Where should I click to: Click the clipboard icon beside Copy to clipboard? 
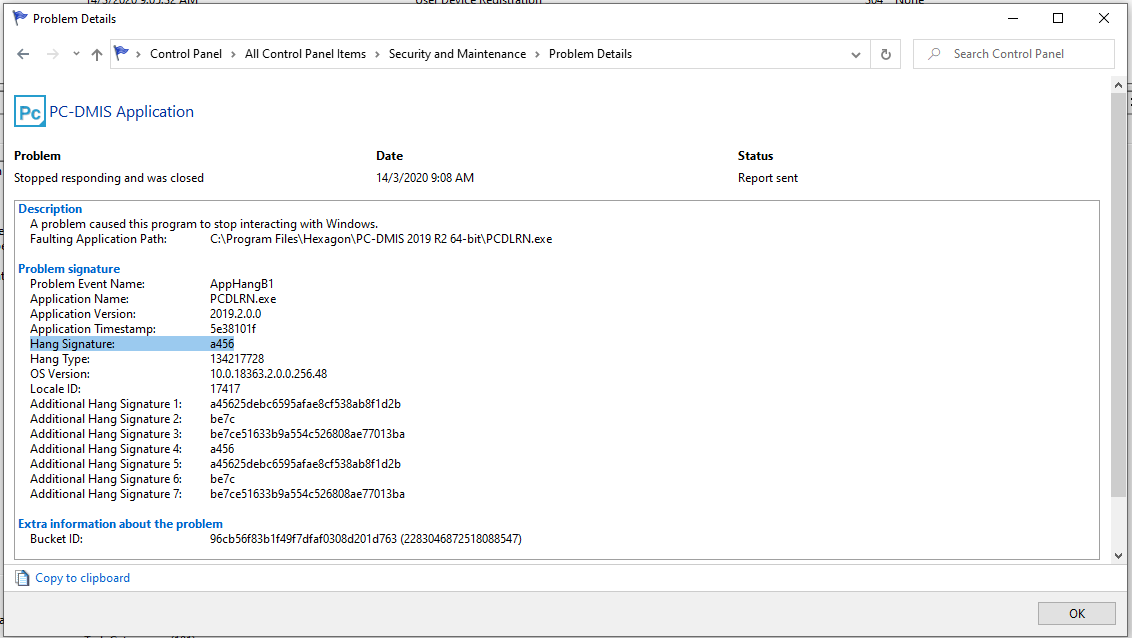[x=22, y=578]
